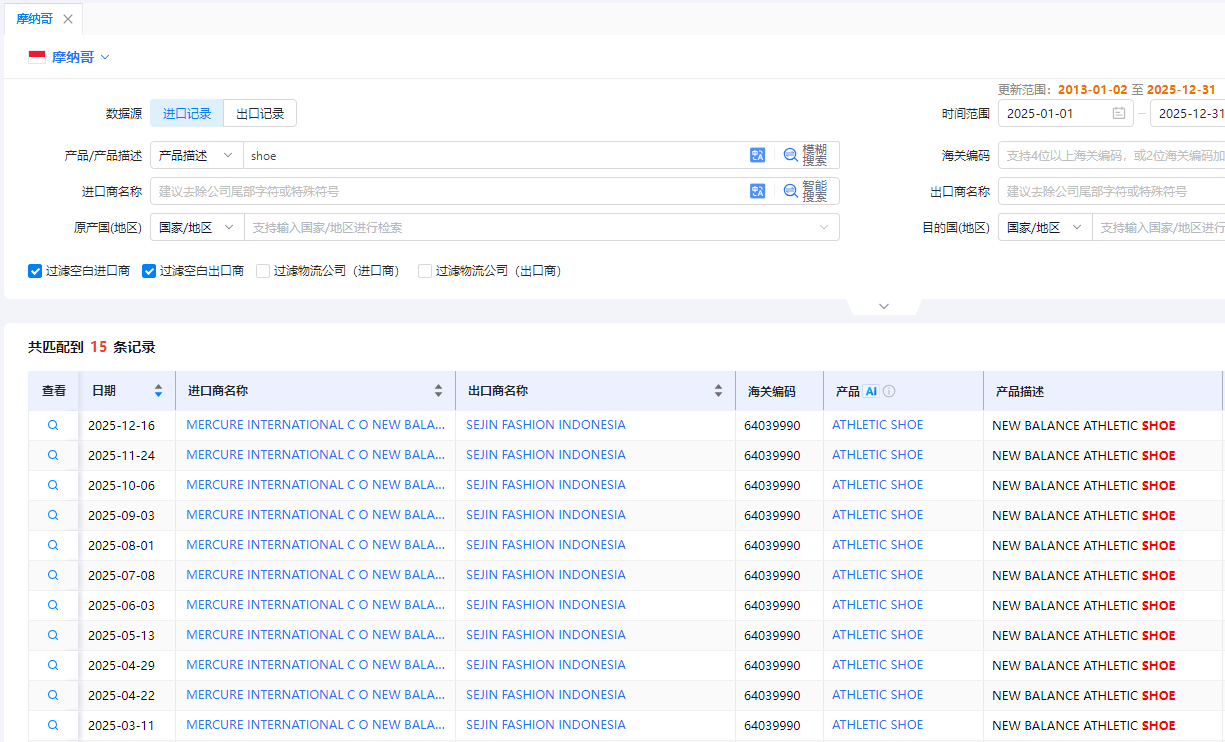Trigger smart search with the 智能搜索 icon

click(790, 190)
